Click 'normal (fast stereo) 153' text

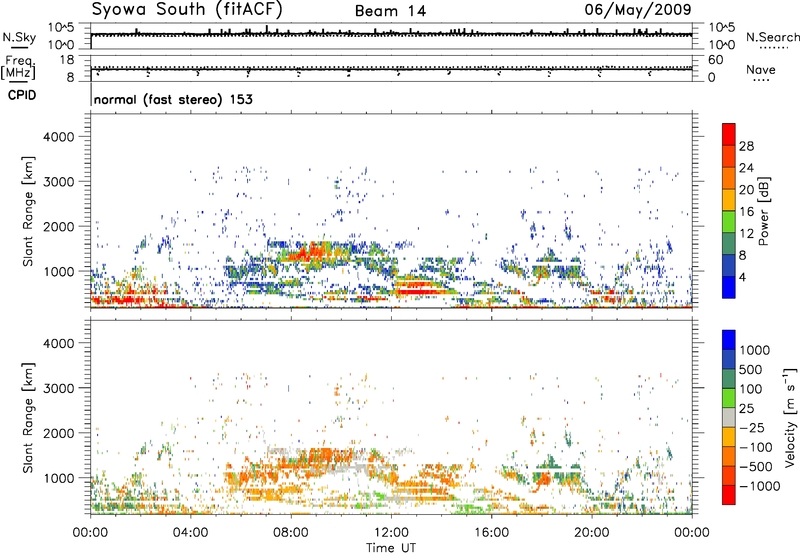pos(173,99)
